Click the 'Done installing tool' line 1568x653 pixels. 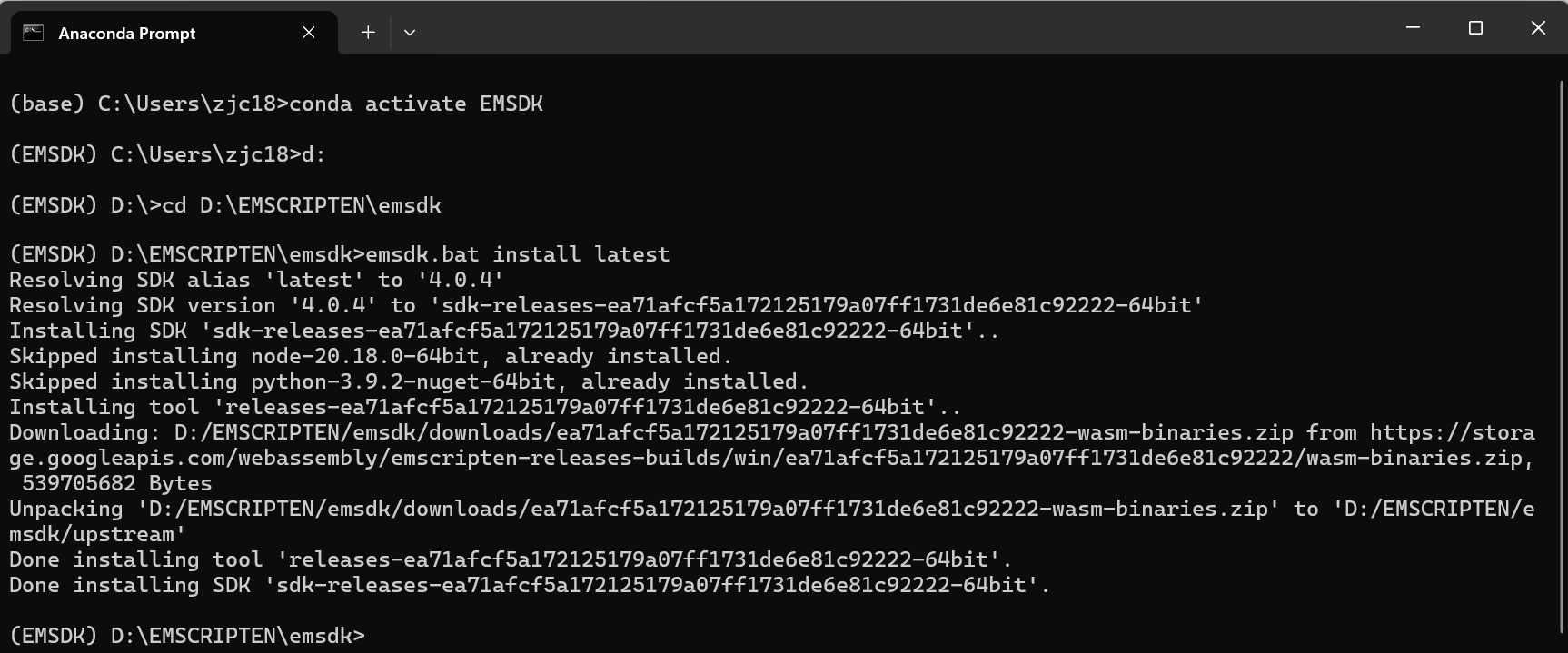[511, 559]
